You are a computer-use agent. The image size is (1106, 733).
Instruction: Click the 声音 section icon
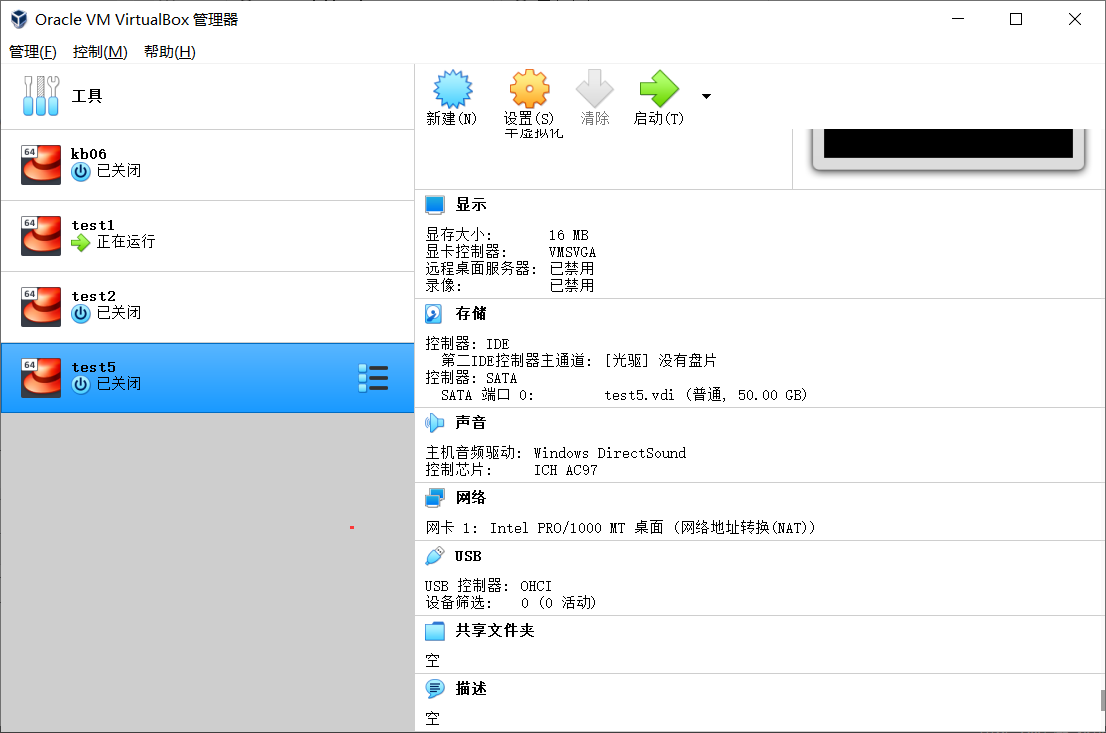(434, 422)
